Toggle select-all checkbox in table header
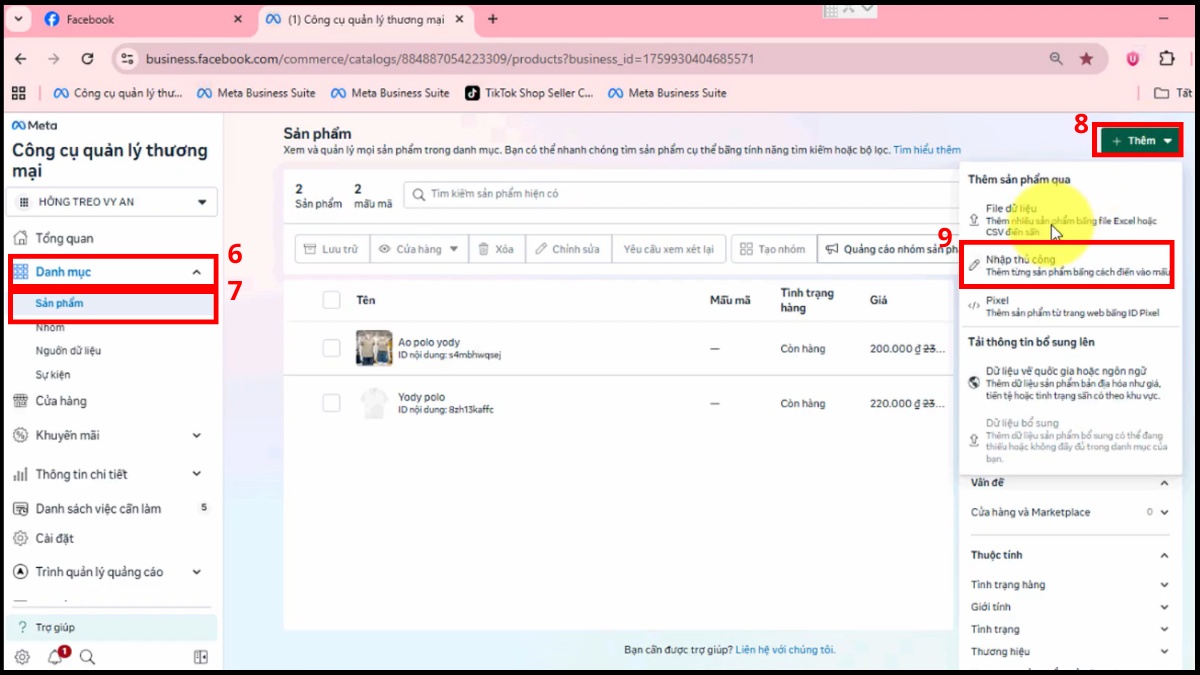The width and height of the screenshot is (1200, 675). click(331, 300)
